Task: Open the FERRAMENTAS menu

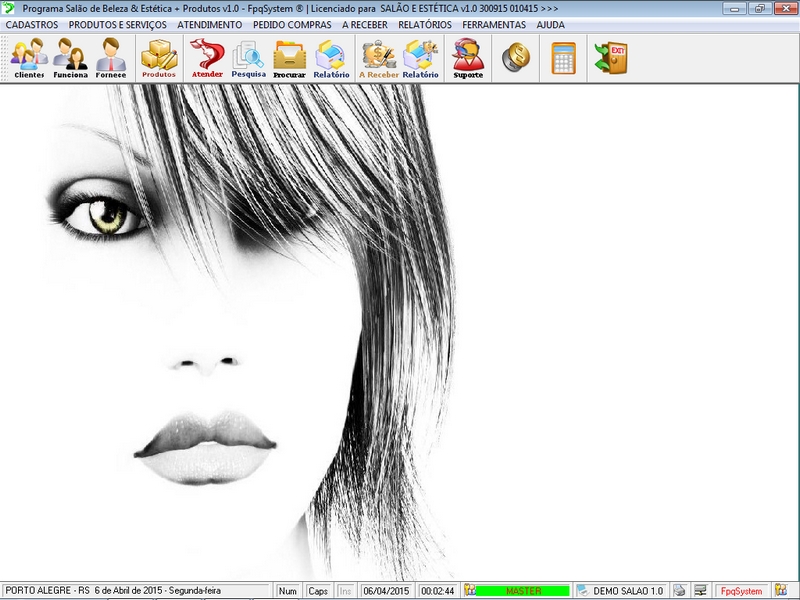Action: [x=494, y=24]
